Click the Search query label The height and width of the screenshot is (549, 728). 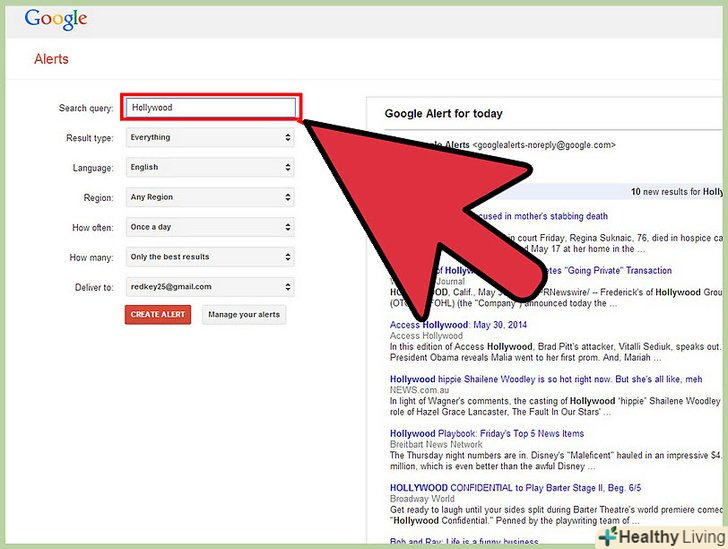coord(86,108)
